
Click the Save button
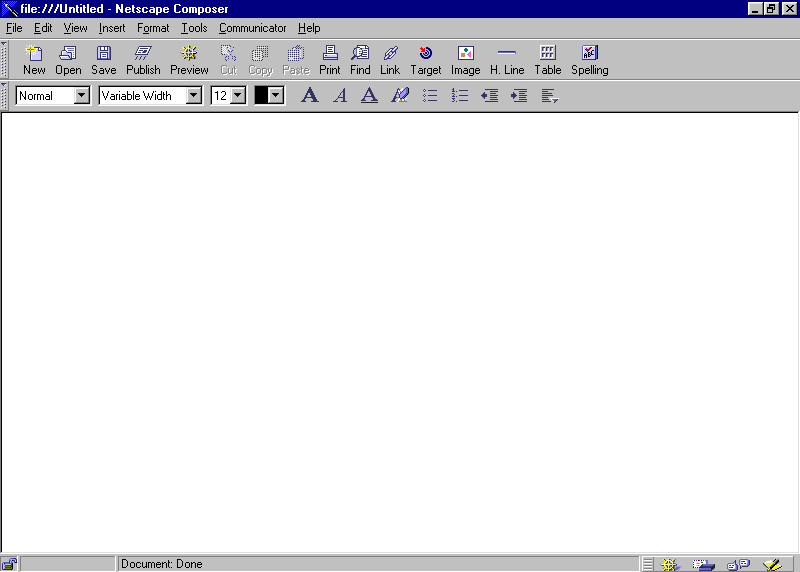pyautogui.click(x=104, y=60)
